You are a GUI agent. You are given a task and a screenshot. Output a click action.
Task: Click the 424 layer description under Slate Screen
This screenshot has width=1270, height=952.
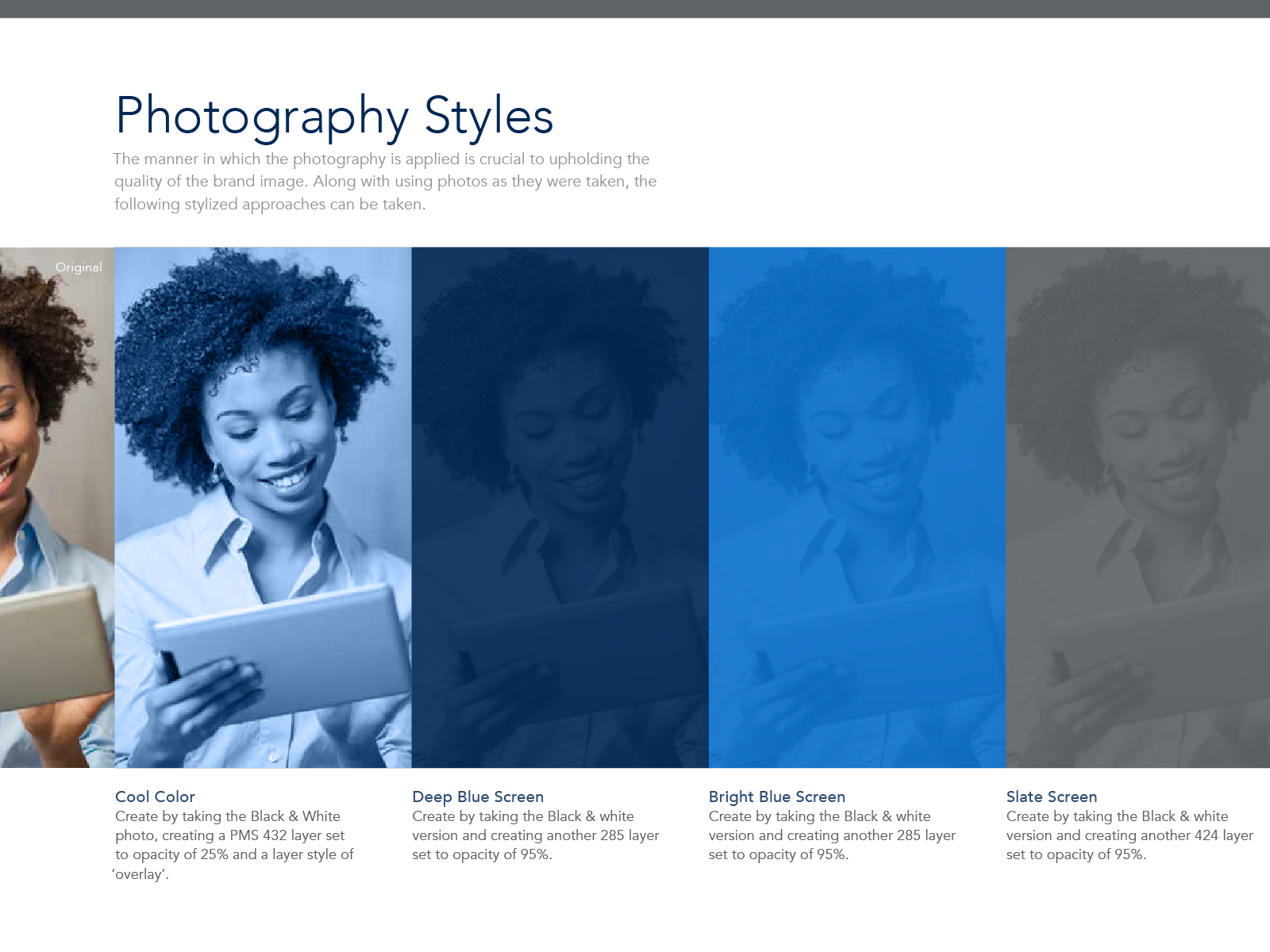coord(1129,835)
